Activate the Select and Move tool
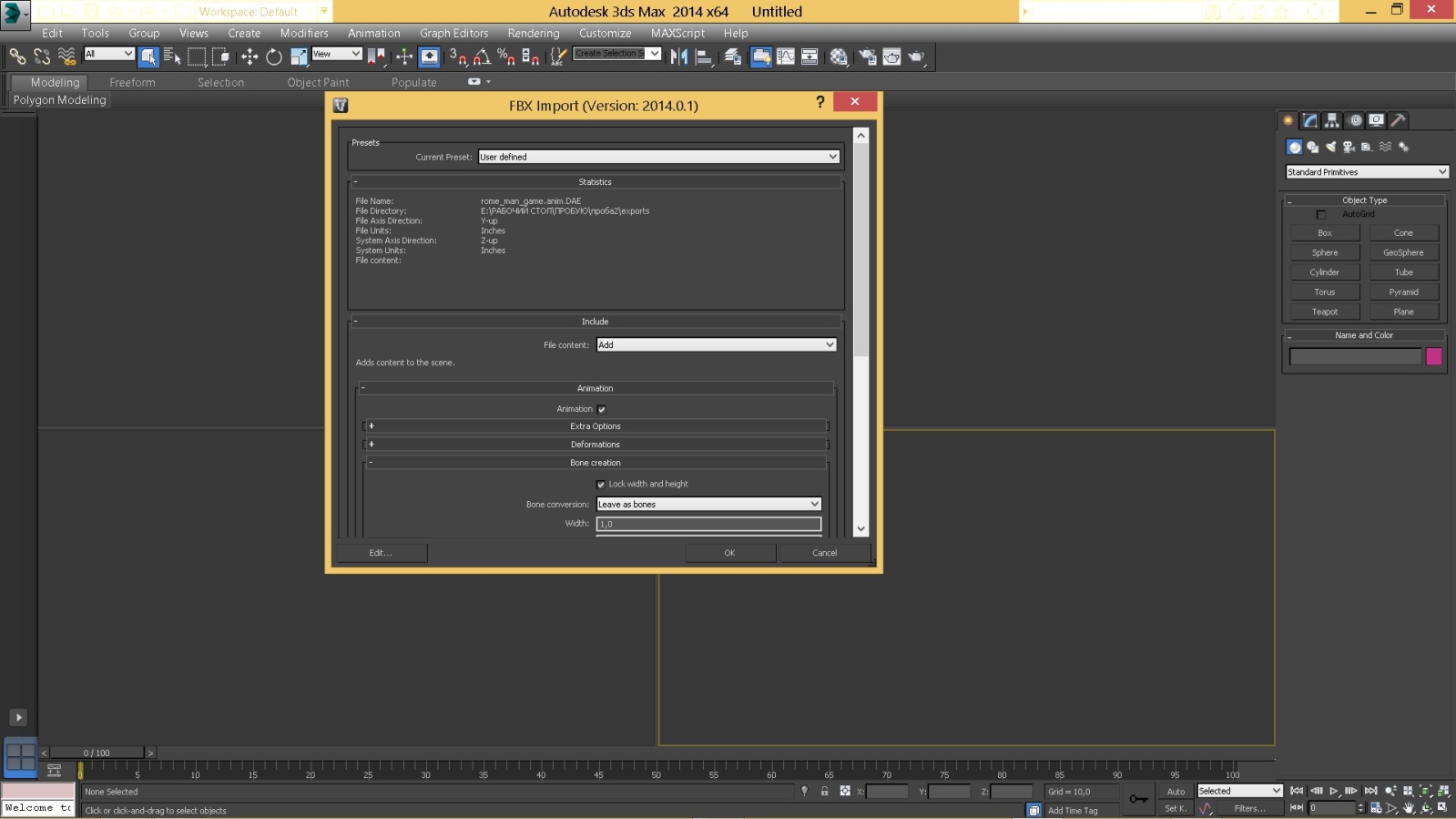 (x=249, y=56)
